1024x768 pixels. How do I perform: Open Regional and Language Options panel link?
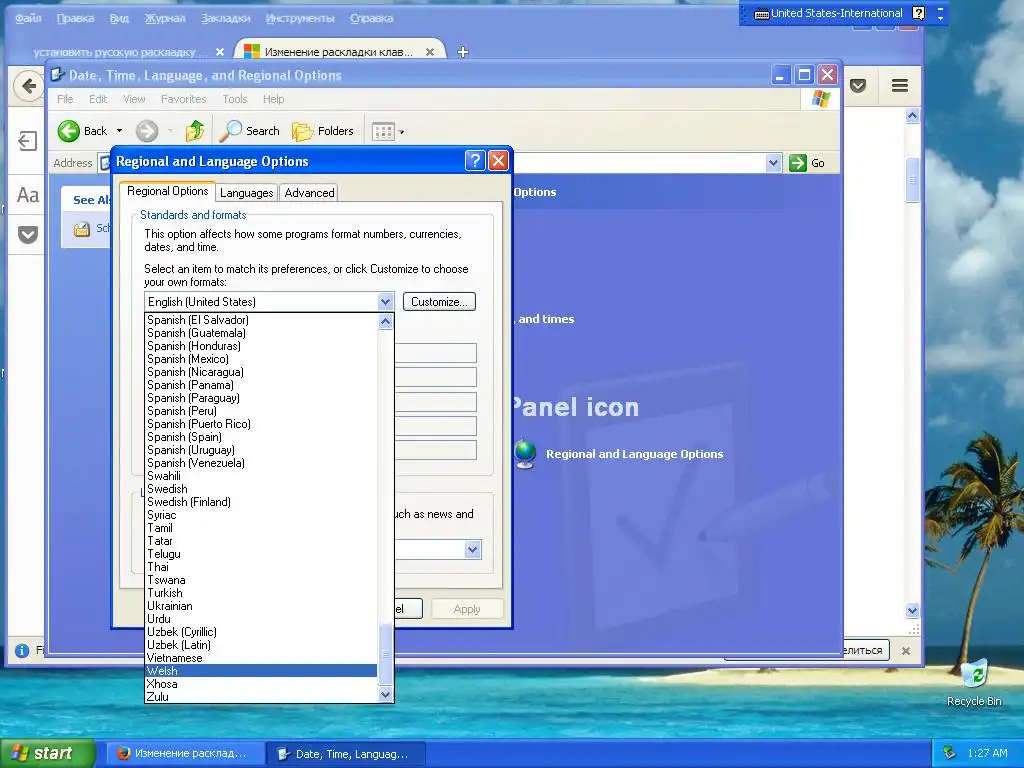(x=634, y=454)
